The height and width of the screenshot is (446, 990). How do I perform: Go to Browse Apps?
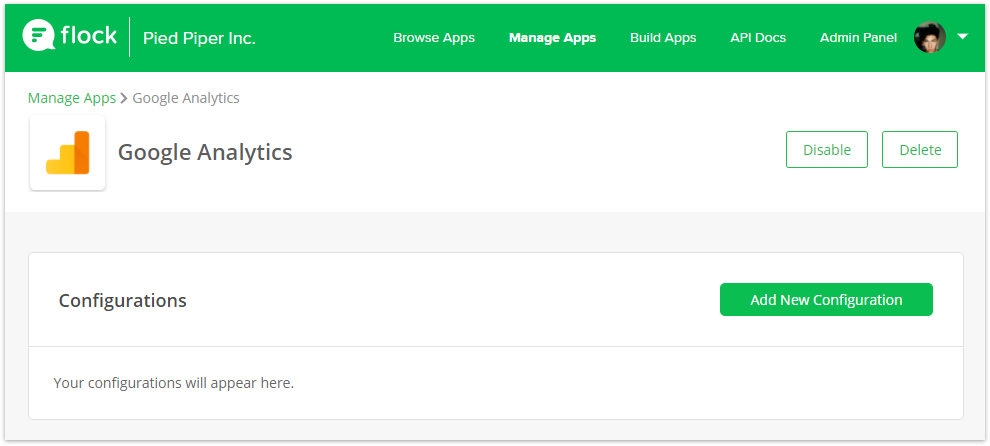(x=434, y=38)
